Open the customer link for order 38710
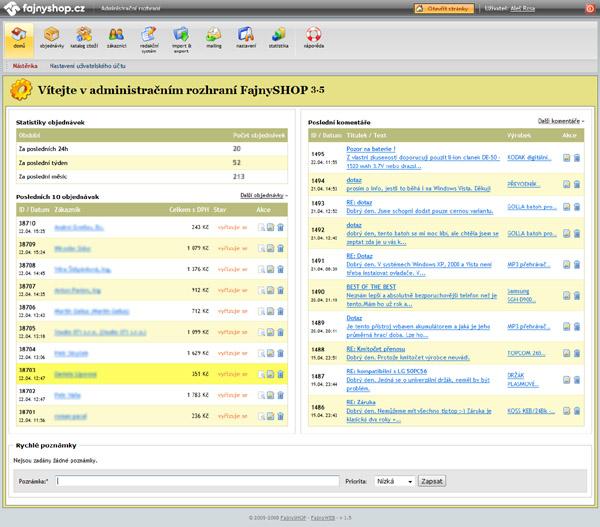 [x=79, y=227]
